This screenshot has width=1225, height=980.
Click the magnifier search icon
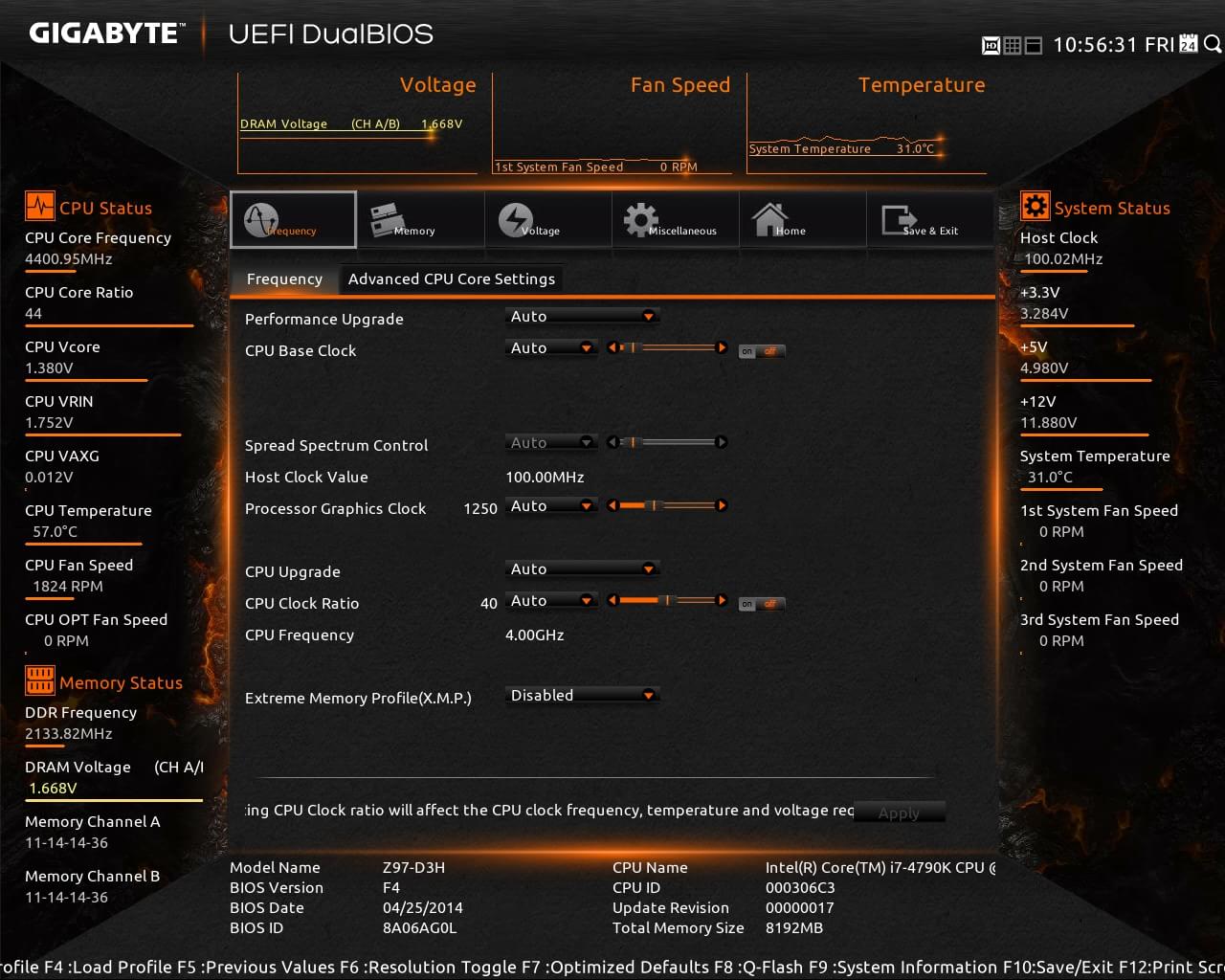tap(1212, 44)
